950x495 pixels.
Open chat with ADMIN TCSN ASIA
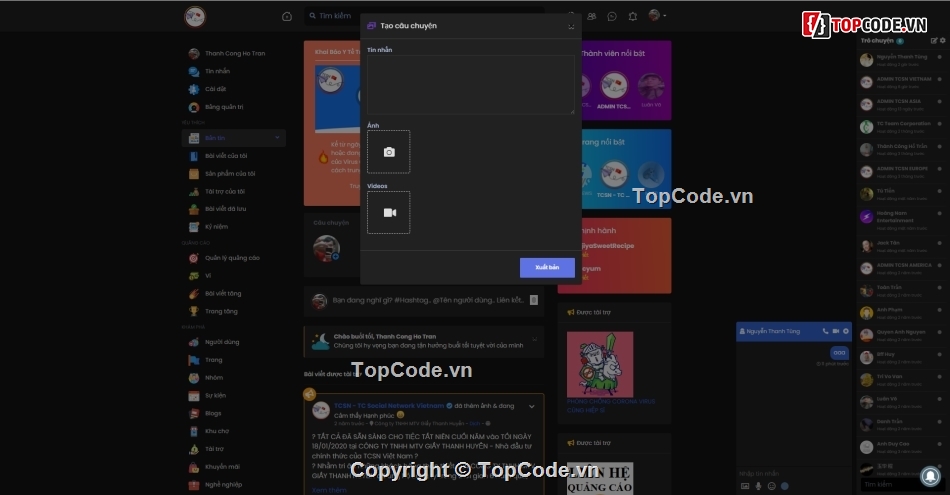pos(902,105)
